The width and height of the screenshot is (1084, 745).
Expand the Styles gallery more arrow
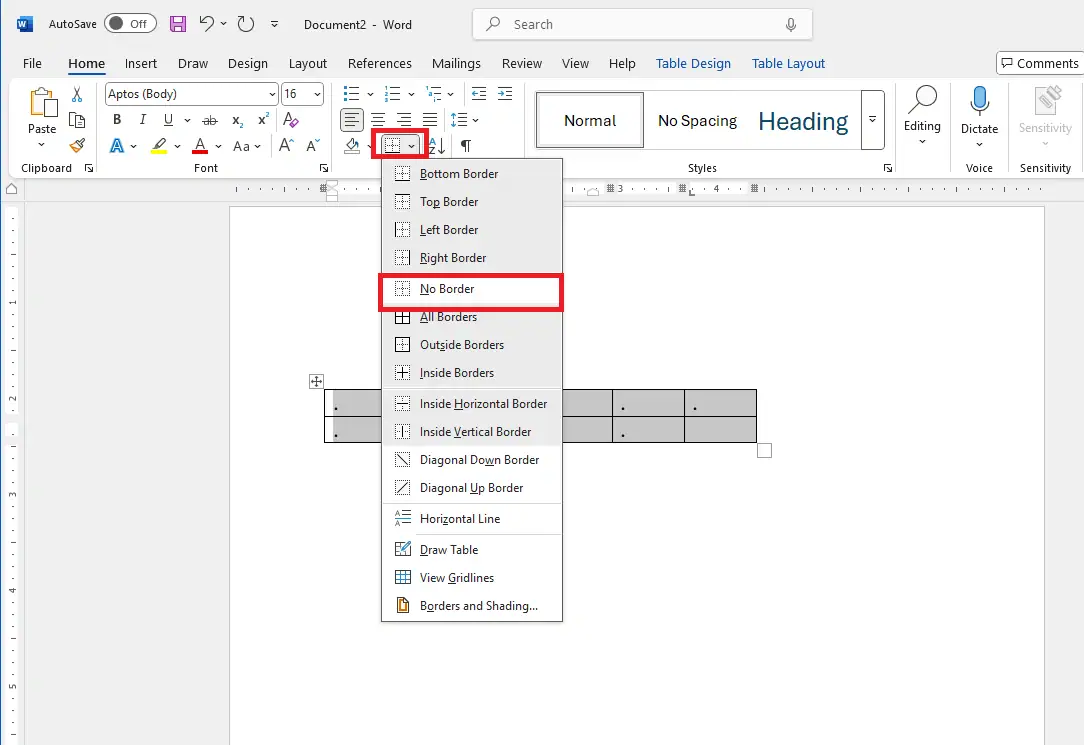[x=873, y=120]
